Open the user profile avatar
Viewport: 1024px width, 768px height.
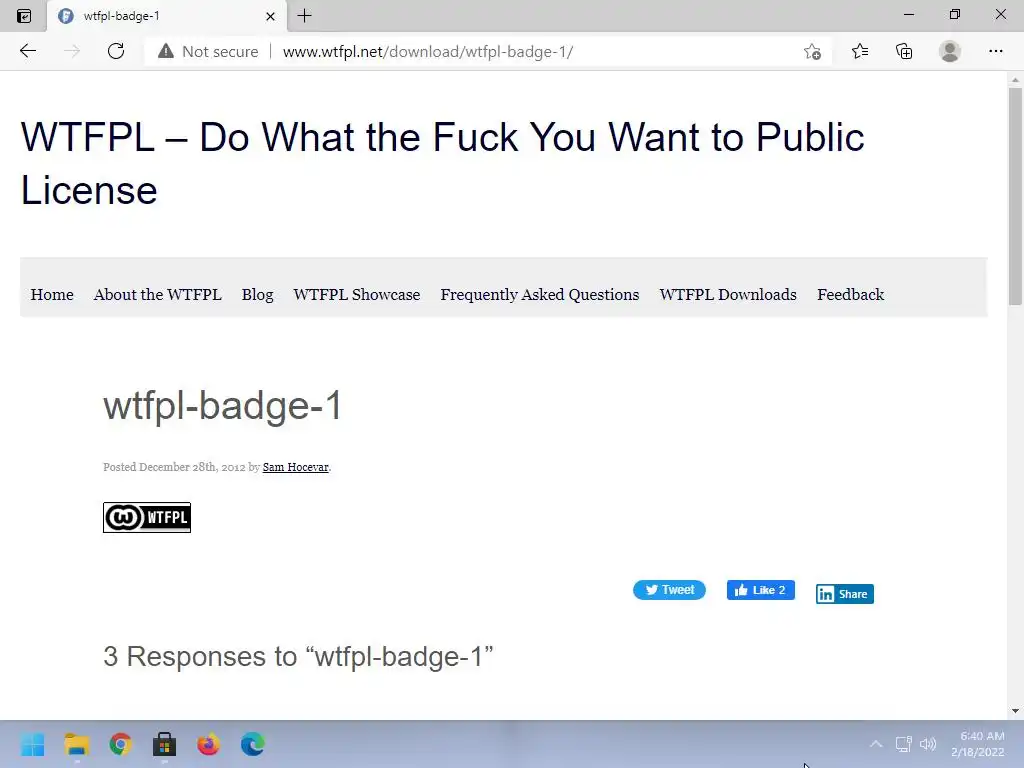point(950,51)
